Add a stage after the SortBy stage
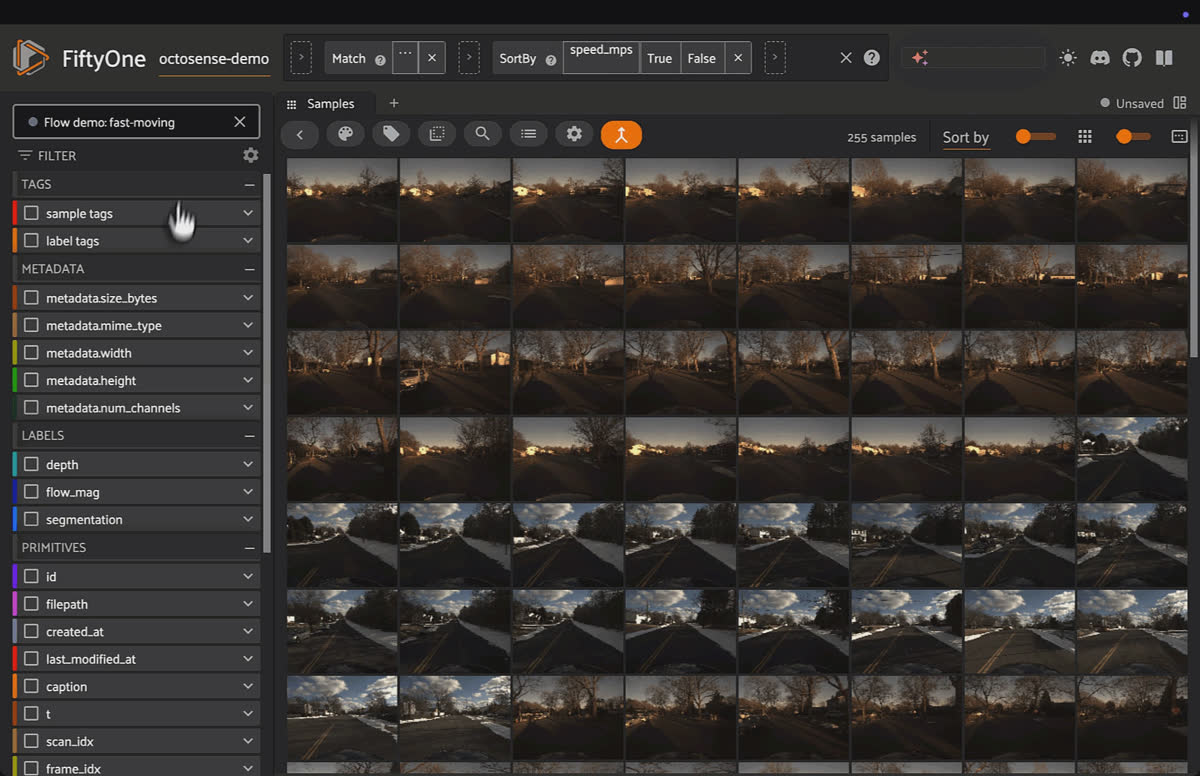Viewport: 1200px width, 776px height. (x=775, y=58)
